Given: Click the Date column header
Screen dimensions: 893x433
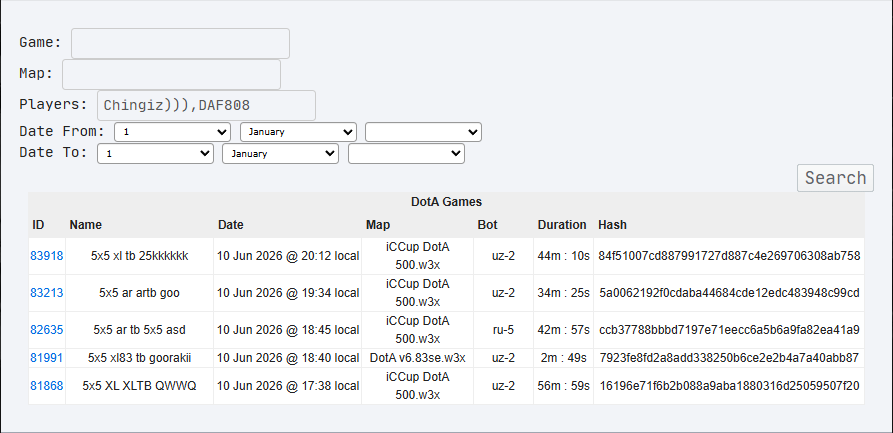Looking at the screenshot, I should point(231,225).
